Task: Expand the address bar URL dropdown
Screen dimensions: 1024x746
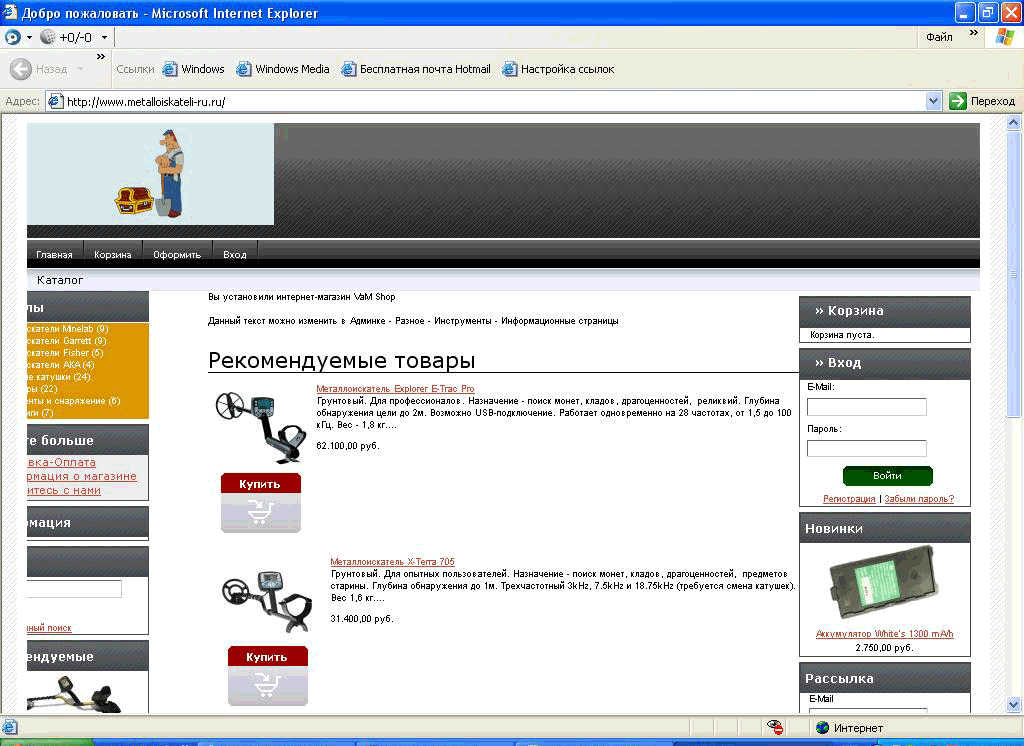Action: point(933,101)
